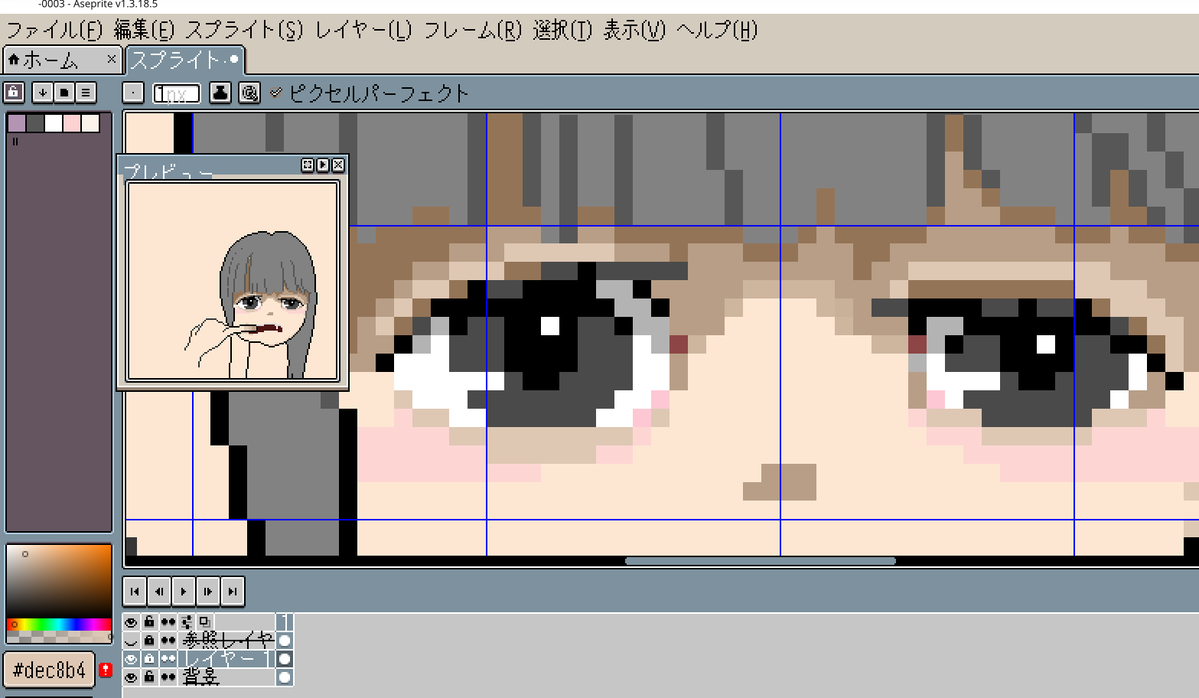Toggle visibility of all layers in header

click(131, 622)
